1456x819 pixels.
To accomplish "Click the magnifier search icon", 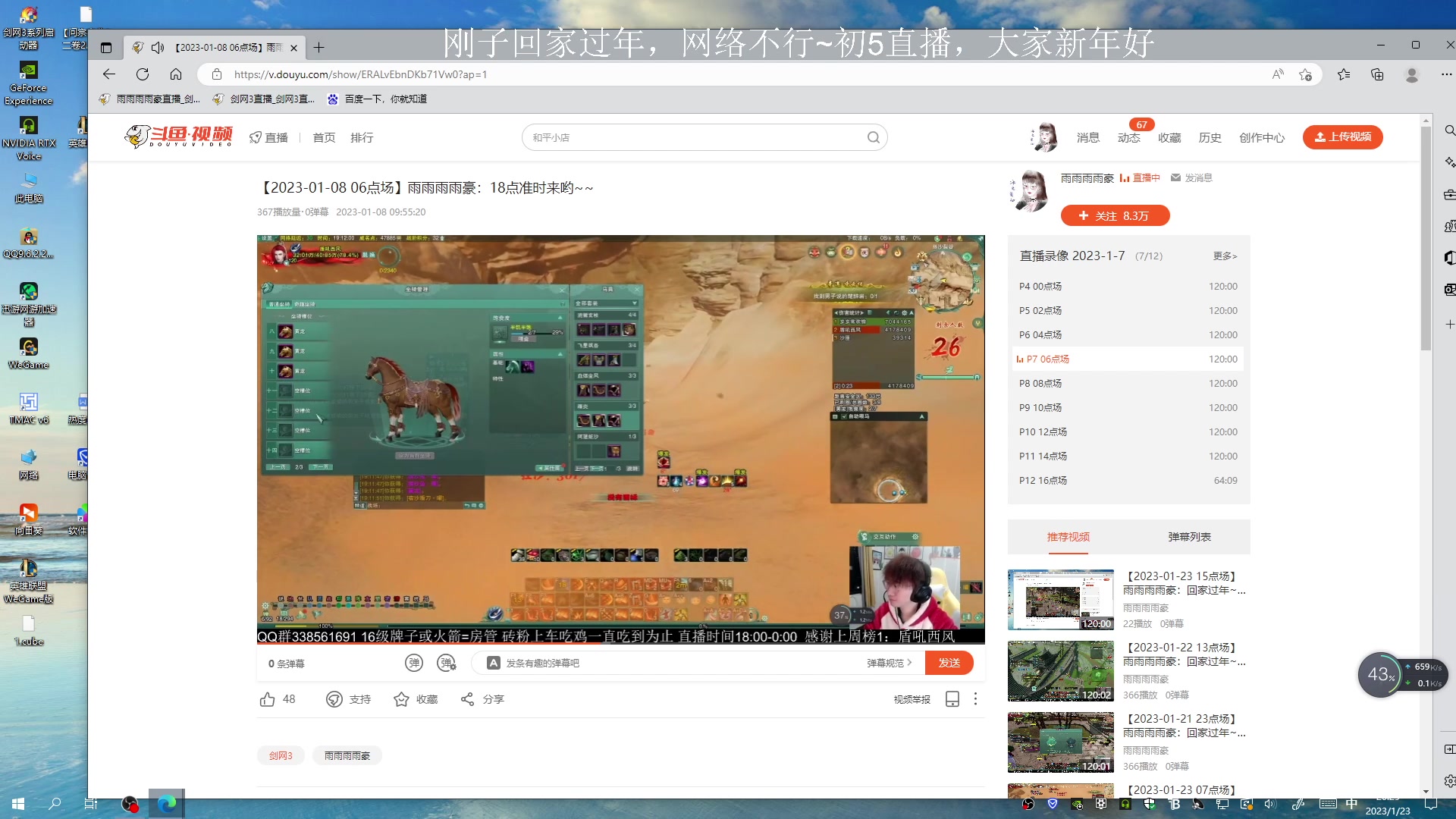I will pyautogui.click(x=874, y=137).
